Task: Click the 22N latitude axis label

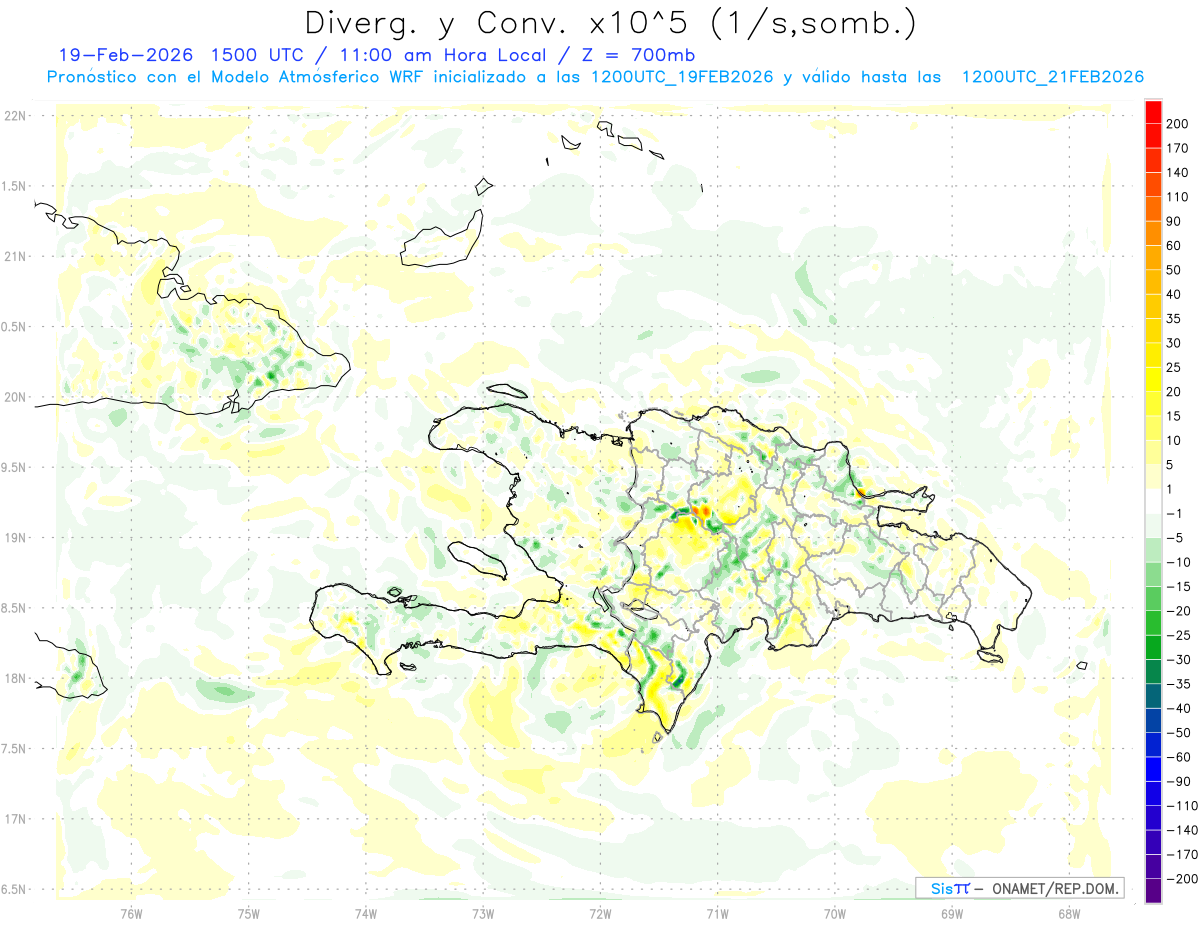Action: click(15, 116)
